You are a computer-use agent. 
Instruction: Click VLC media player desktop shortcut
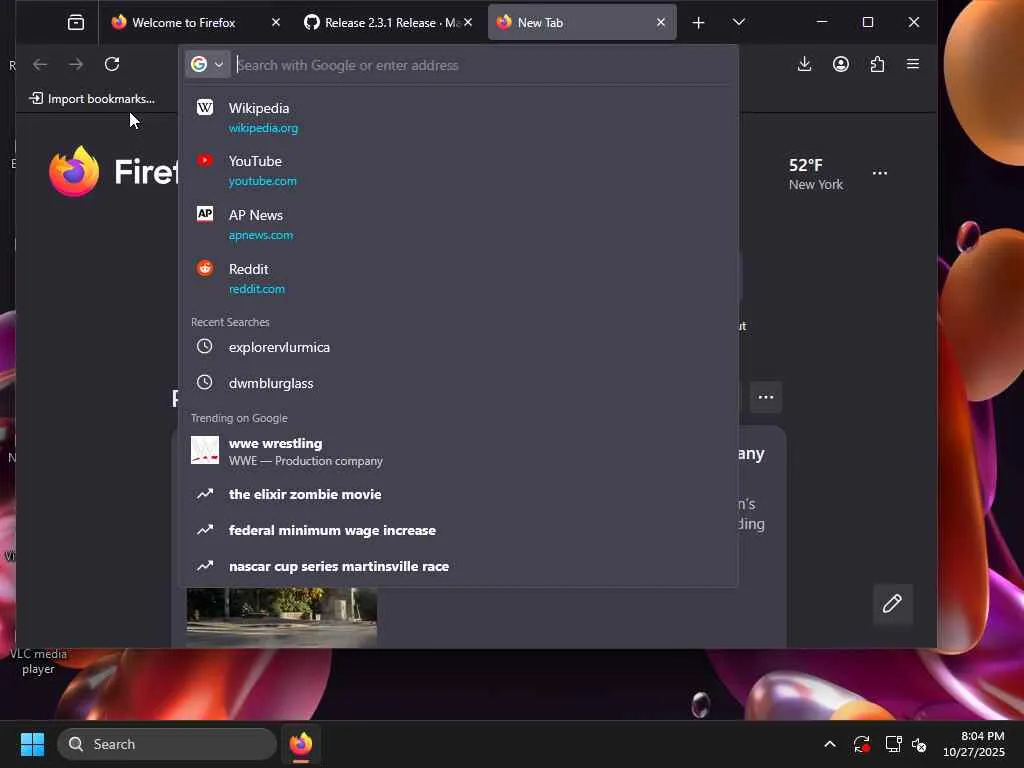tap(38, 660)
